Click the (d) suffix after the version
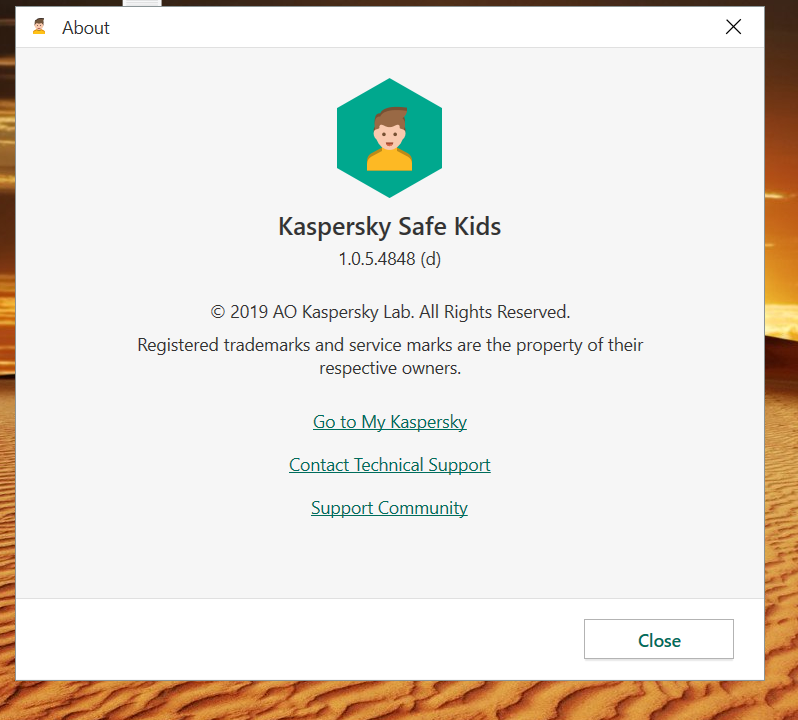Viewport: 798px width, 720px height. (430, 259)
